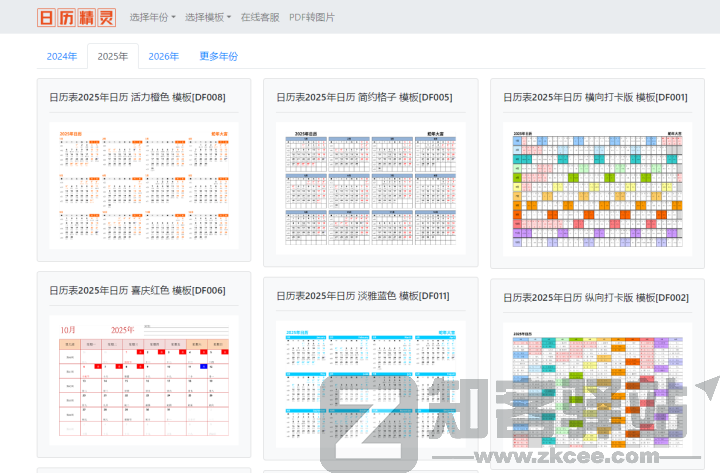Open the 纵向打卡版 DF002 calendar thumbnail
Viewport: 720px width, 473px height.
tap(597, 390)
